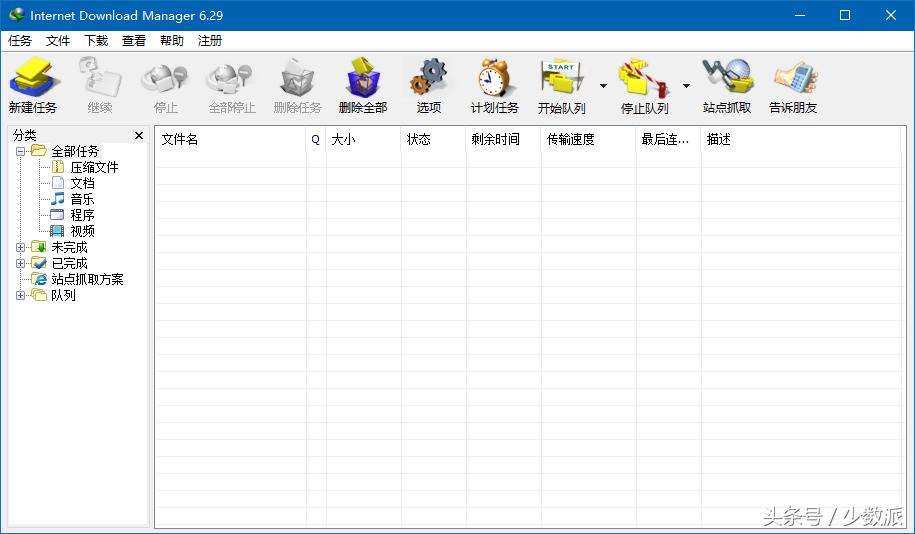Expand the 已完成 tree node
This screenshot has height=534, width=915.
[21, 263]
